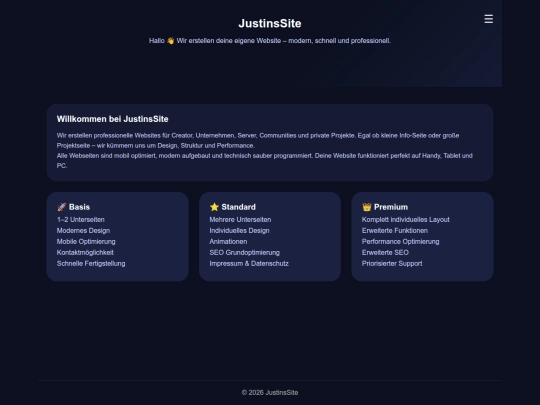Click the 'Individuelles Design' line
Image resolution: width=540 pixels, height=405 pixels.
point(239,231)
